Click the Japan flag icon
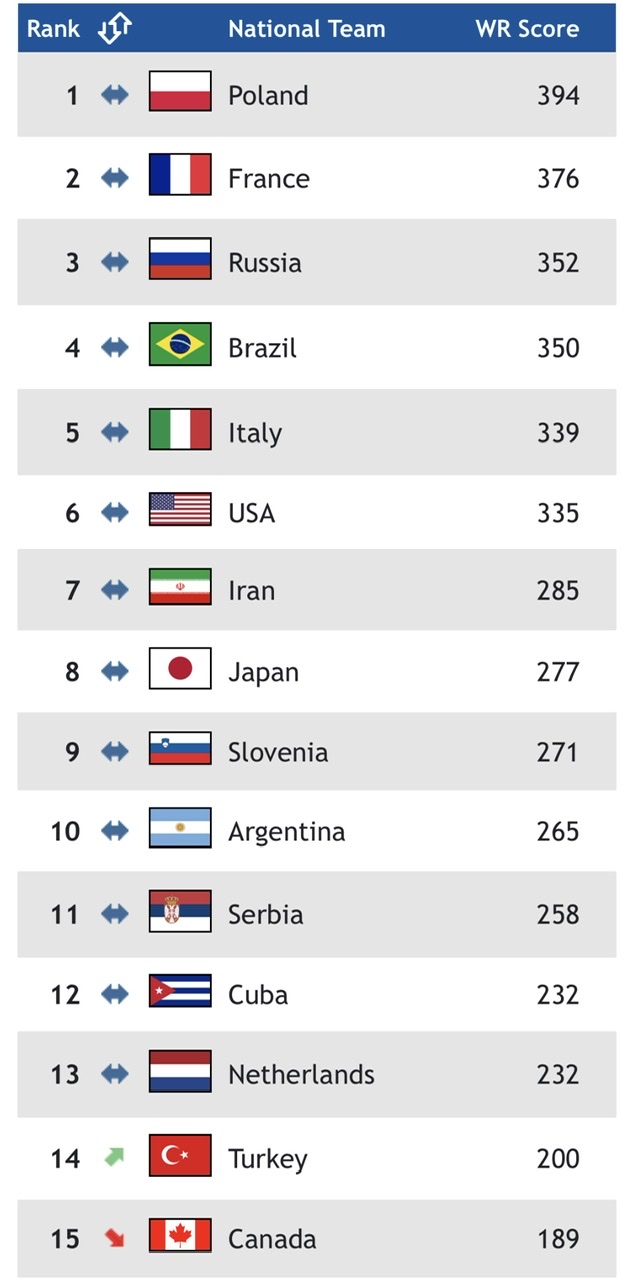 tap(180, 669)
